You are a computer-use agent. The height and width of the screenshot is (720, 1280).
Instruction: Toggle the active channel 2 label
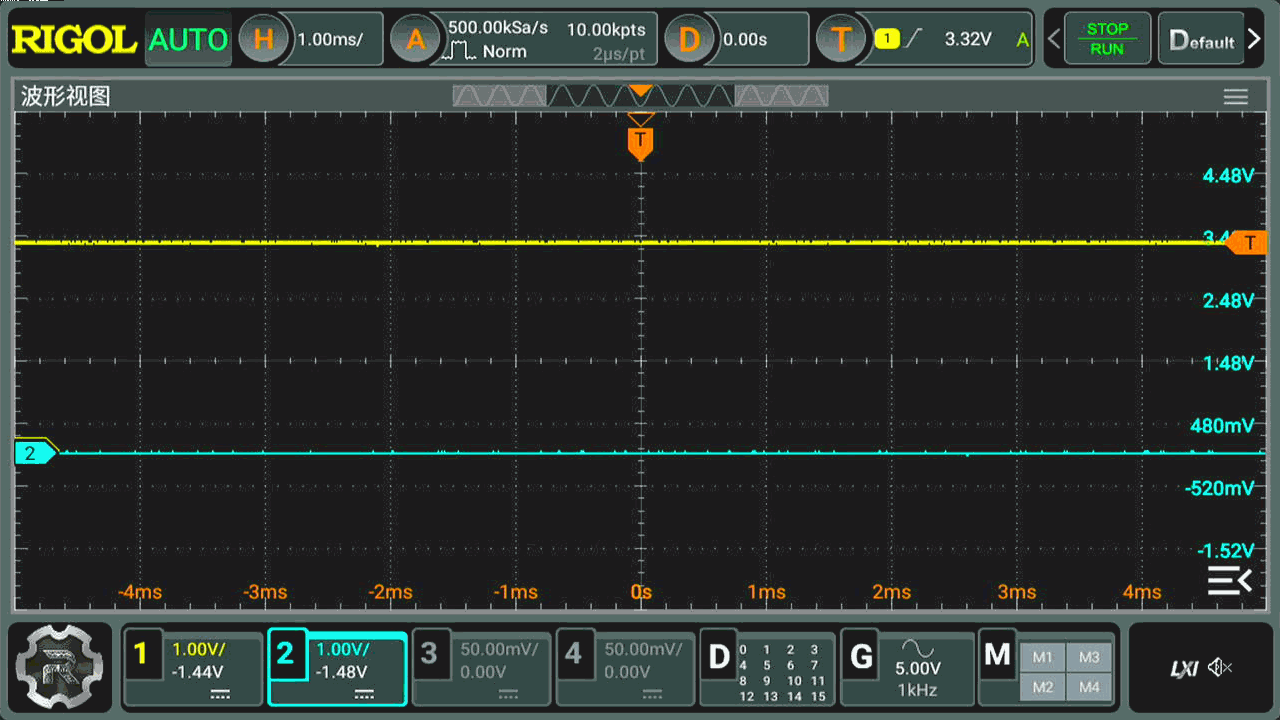coord(285,654)
